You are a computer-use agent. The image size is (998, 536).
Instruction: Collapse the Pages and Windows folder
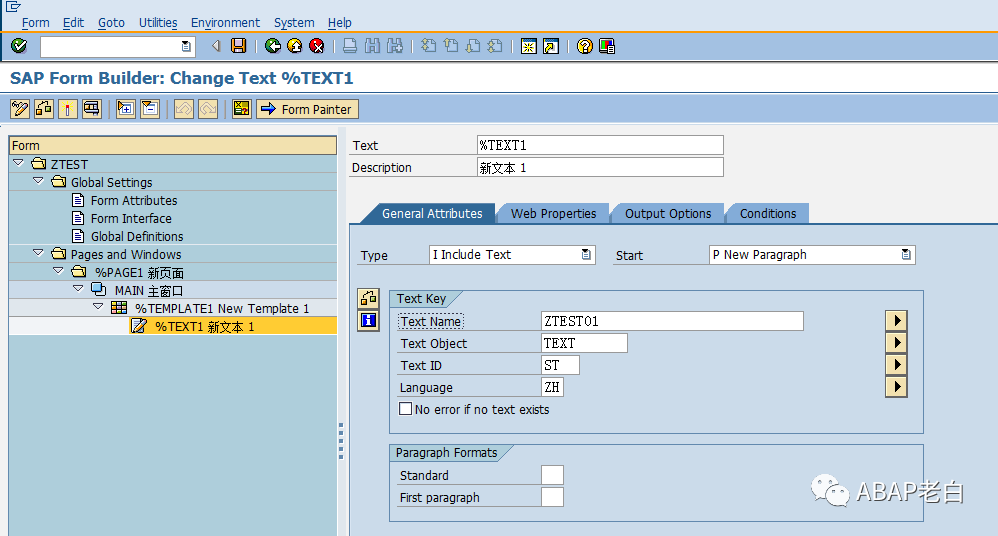coord(38,253)
